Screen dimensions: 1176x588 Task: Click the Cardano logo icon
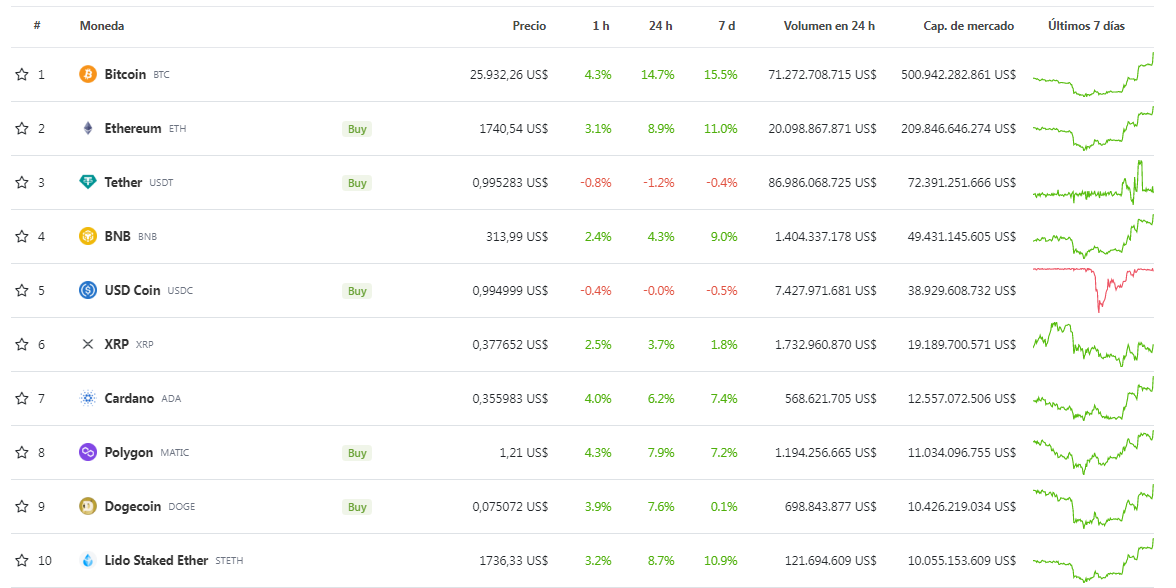point(88,398)
